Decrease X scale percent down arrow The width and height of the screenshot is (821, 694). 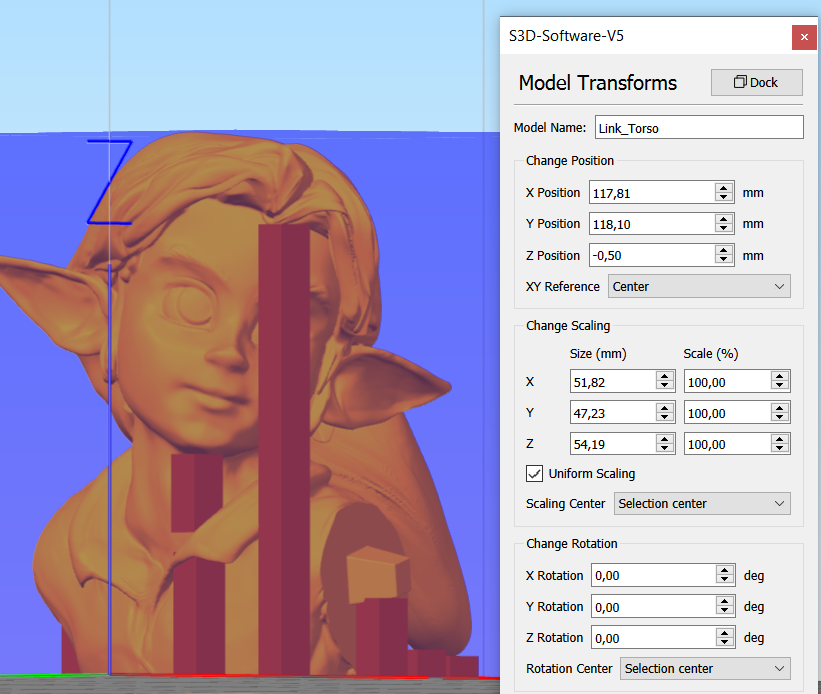[x=780, y=387]
